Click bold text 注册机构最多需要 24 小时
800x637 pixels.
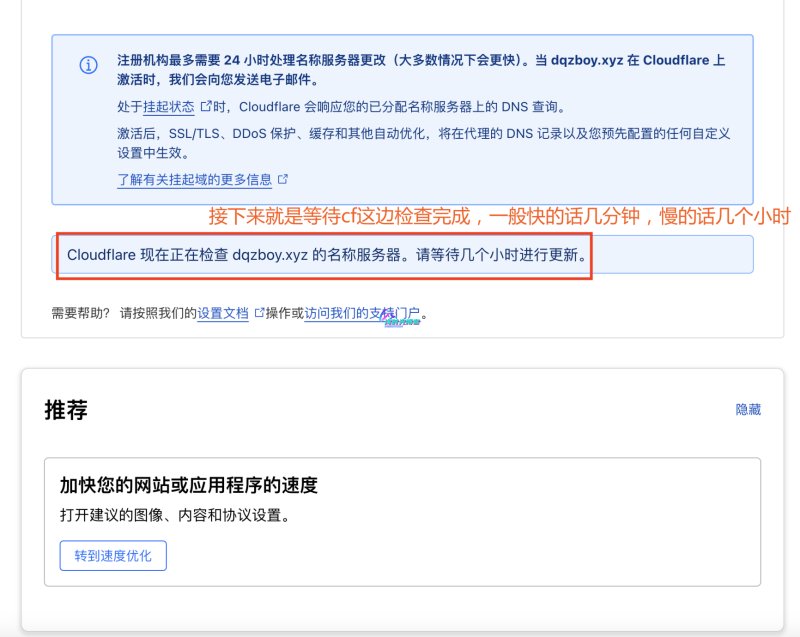(206, 60)
